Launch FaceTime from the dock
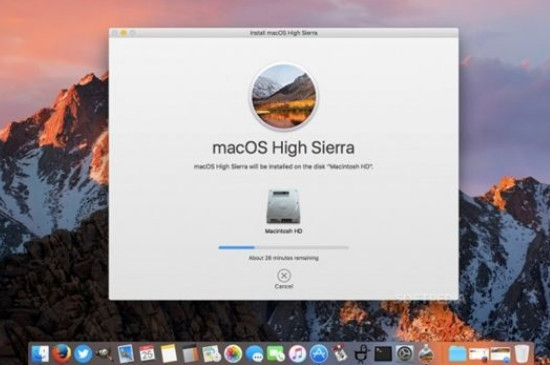 coord(276,354)
